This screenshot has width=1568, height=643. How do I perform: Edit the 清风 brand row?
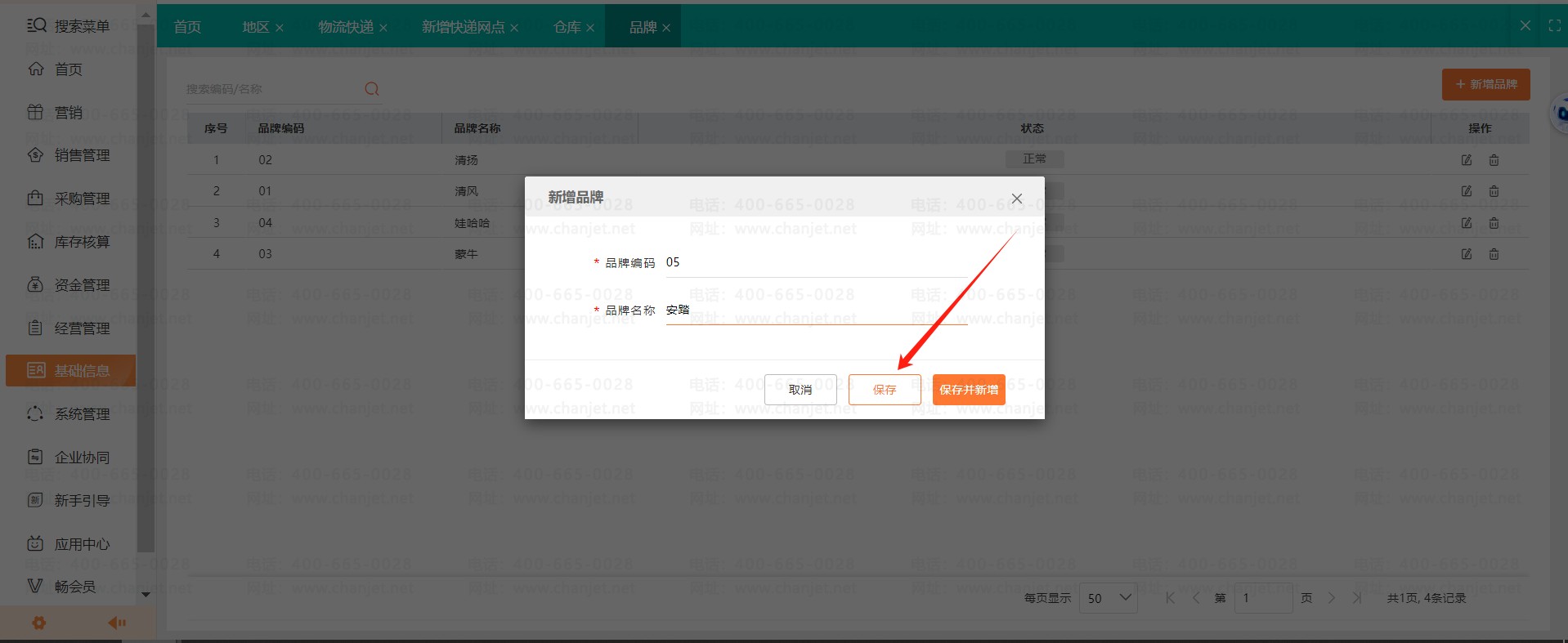pyautogui.click(x=1467, y=191)
